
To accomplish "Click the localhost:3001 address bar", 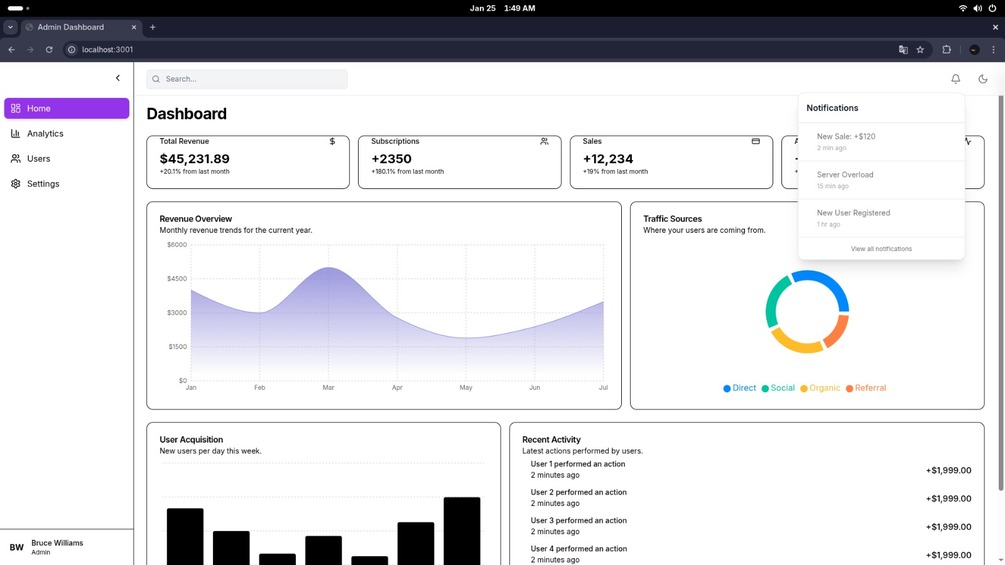I will point(481,49).
